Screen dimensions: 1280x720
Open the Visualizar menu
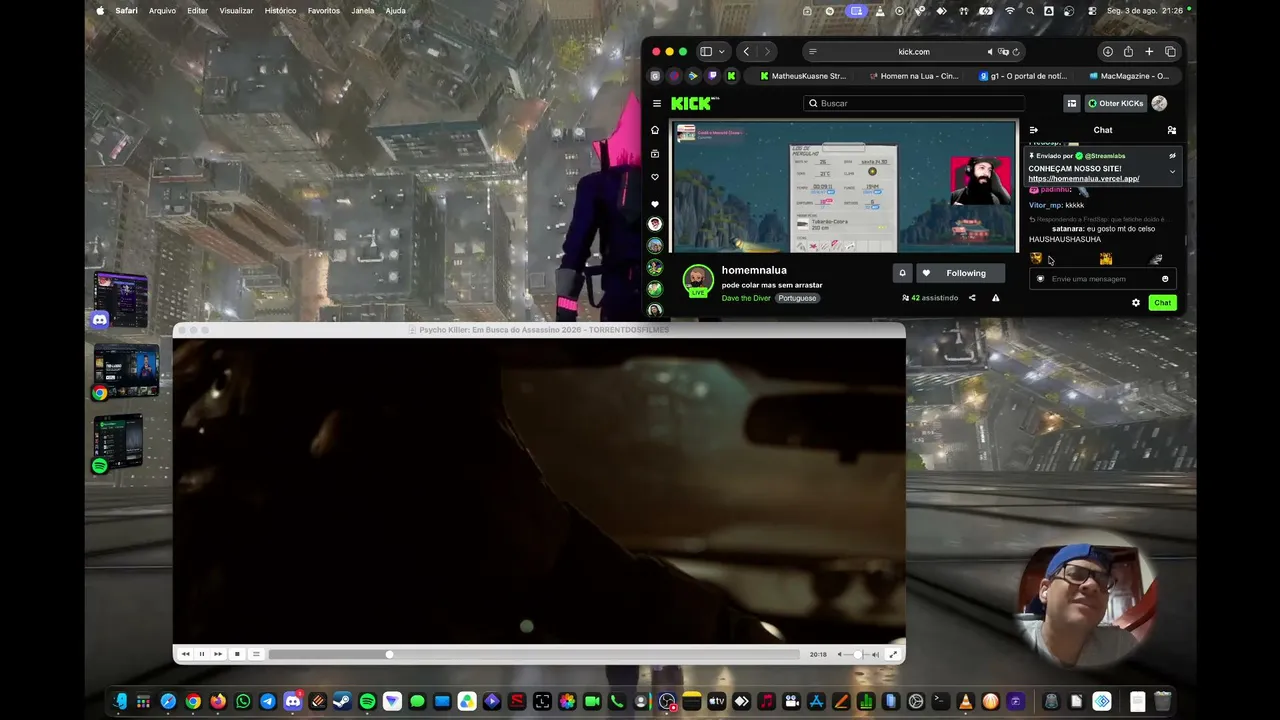tap(236, 11)
